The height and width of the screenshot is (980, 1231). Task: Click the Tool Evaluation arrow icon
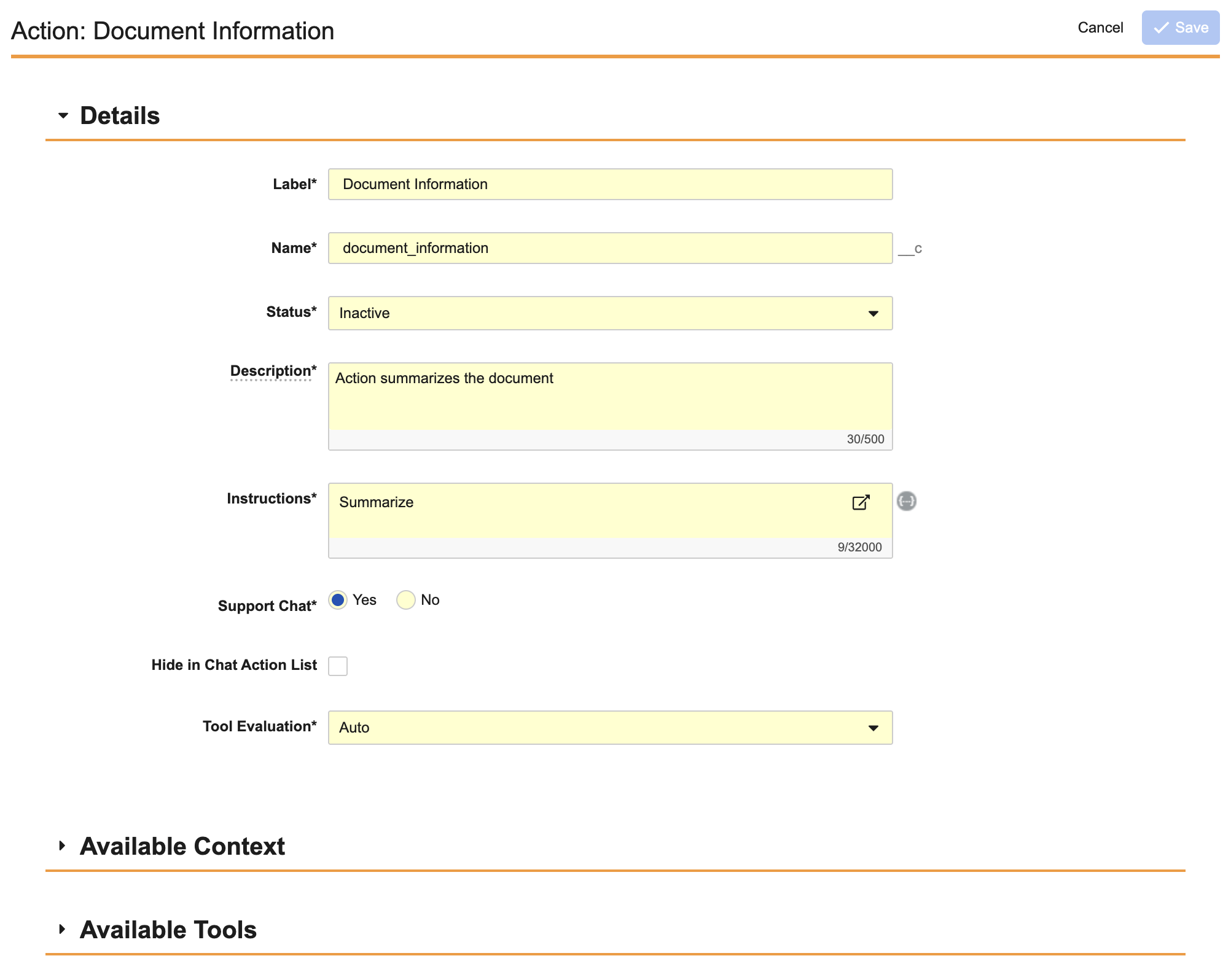[x=873, y=728]
